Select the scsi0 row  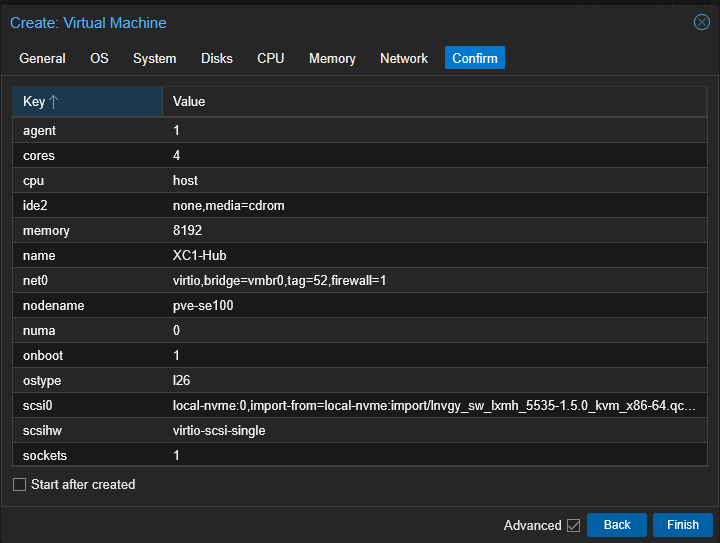point(360,406)
